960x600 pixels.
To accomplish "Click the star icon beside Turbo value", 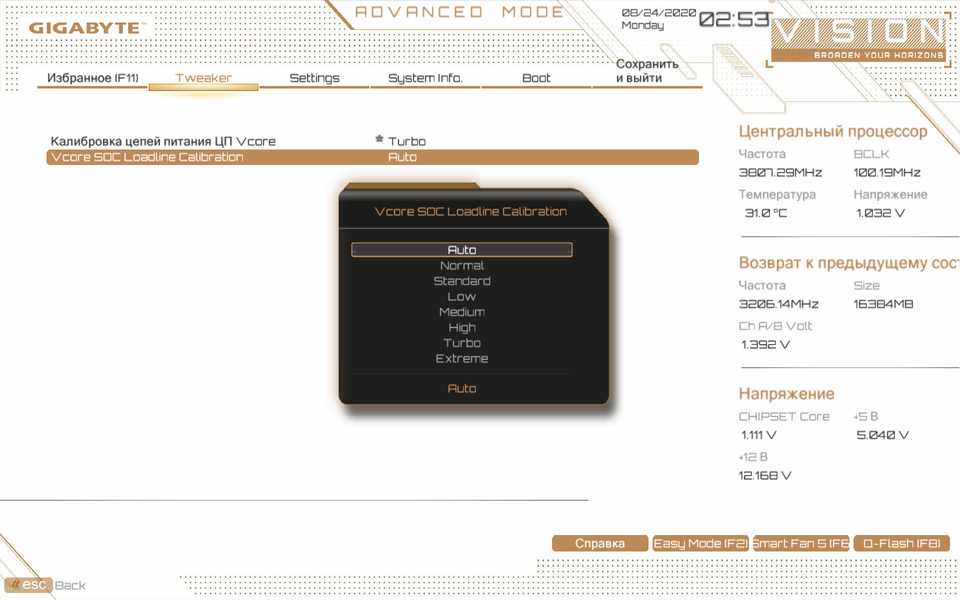I will point(380,139).
